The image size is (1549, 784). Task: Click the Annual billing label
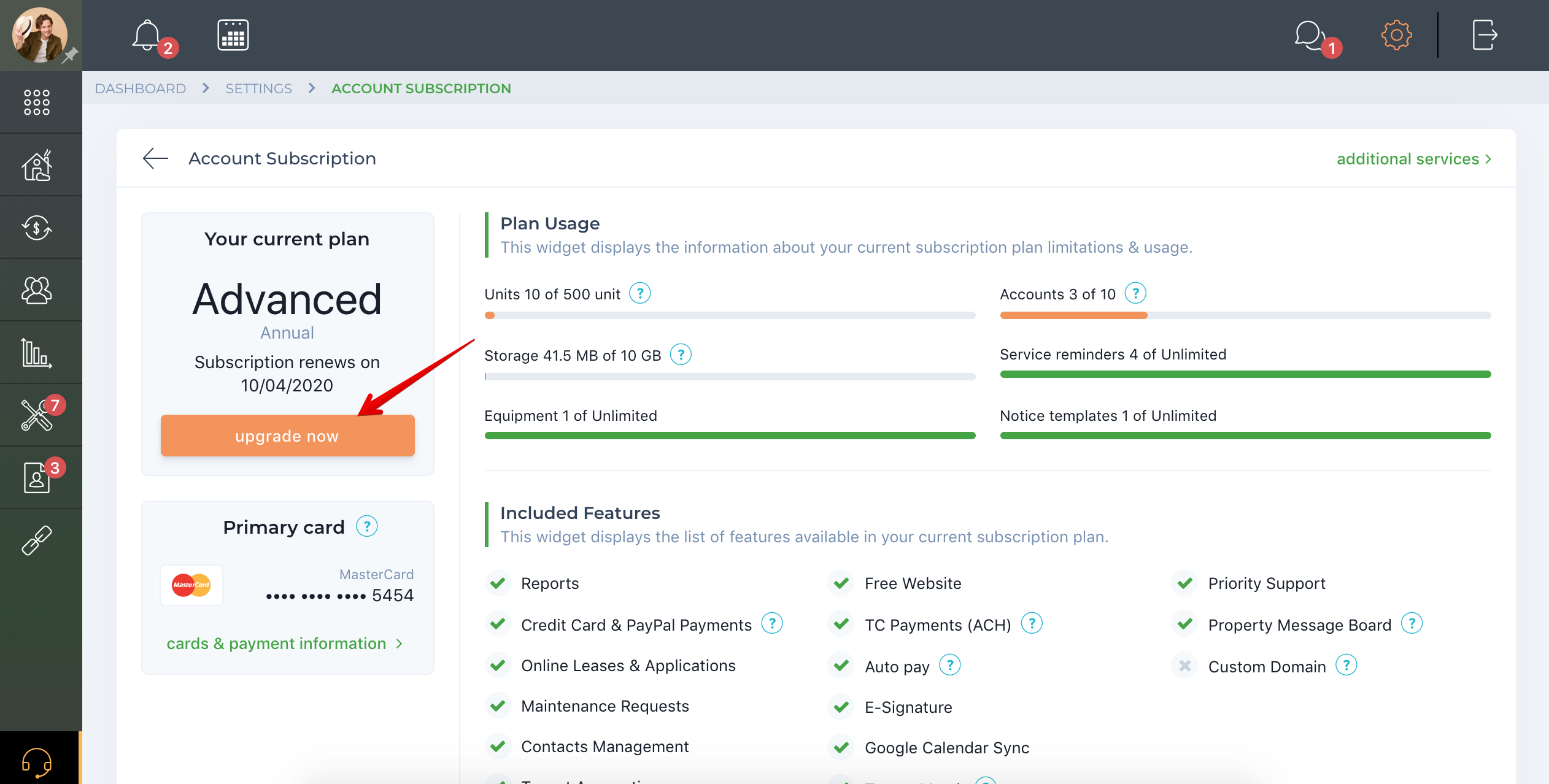point(287,332)
